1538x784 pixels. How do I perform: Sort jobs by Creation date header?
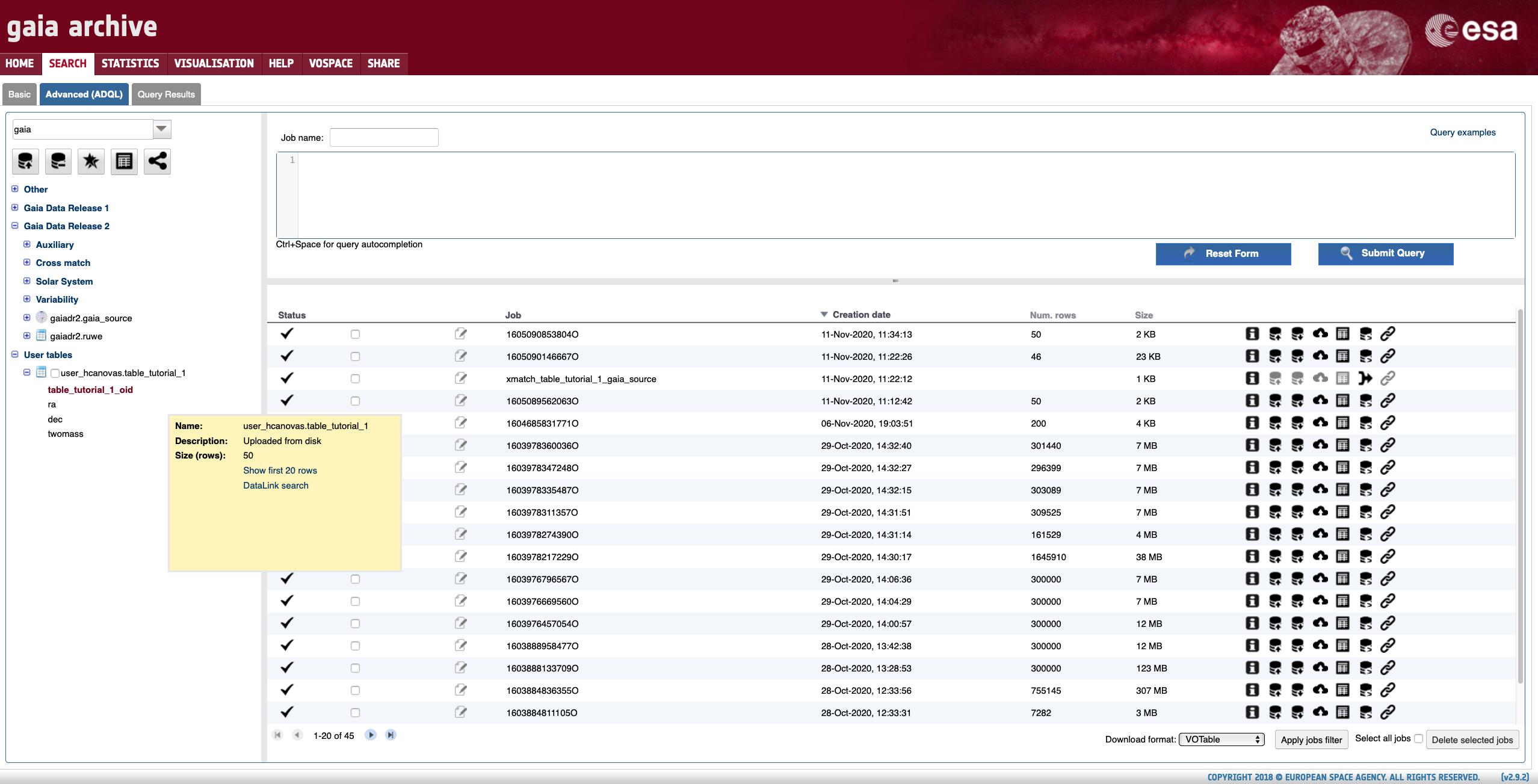click(x=861, y=315)
